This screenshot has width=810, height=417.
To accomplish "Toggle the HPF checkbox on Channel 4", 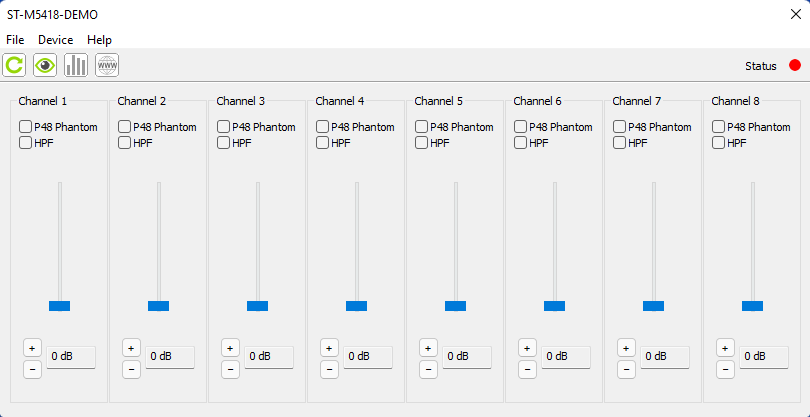I will click(x=323, y=143).
